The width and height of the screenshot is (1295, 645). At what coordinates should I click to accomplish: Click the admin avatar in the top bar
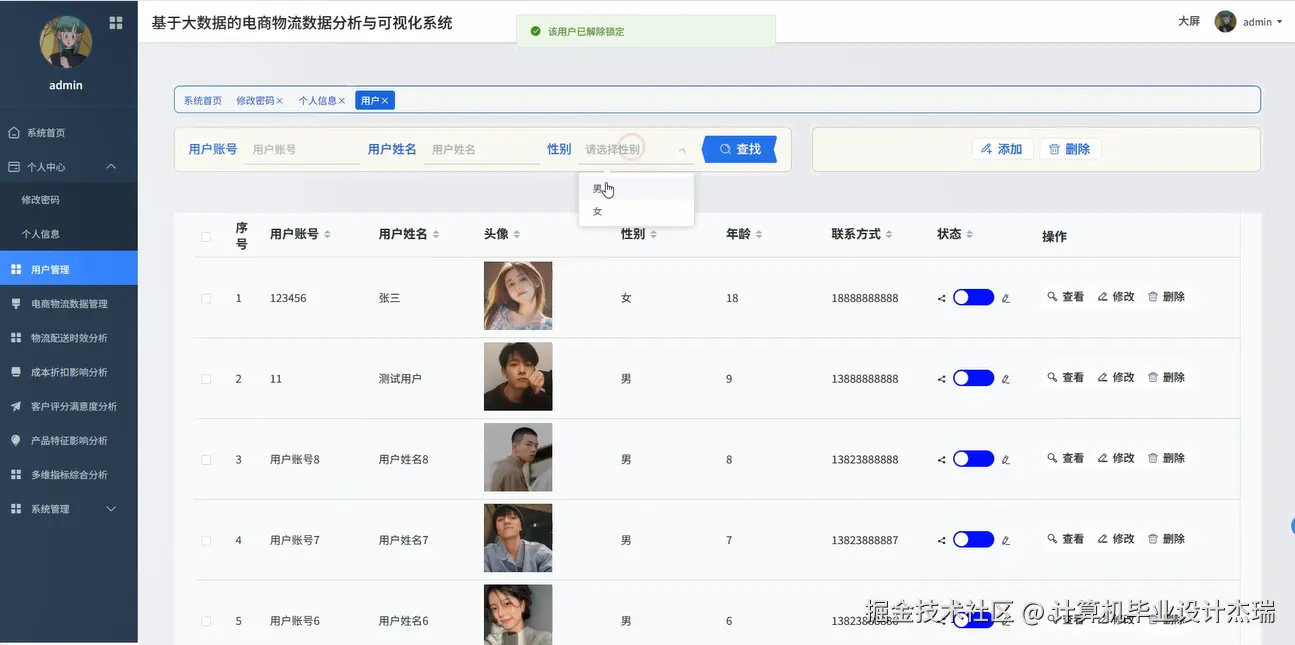(1225, 21)
